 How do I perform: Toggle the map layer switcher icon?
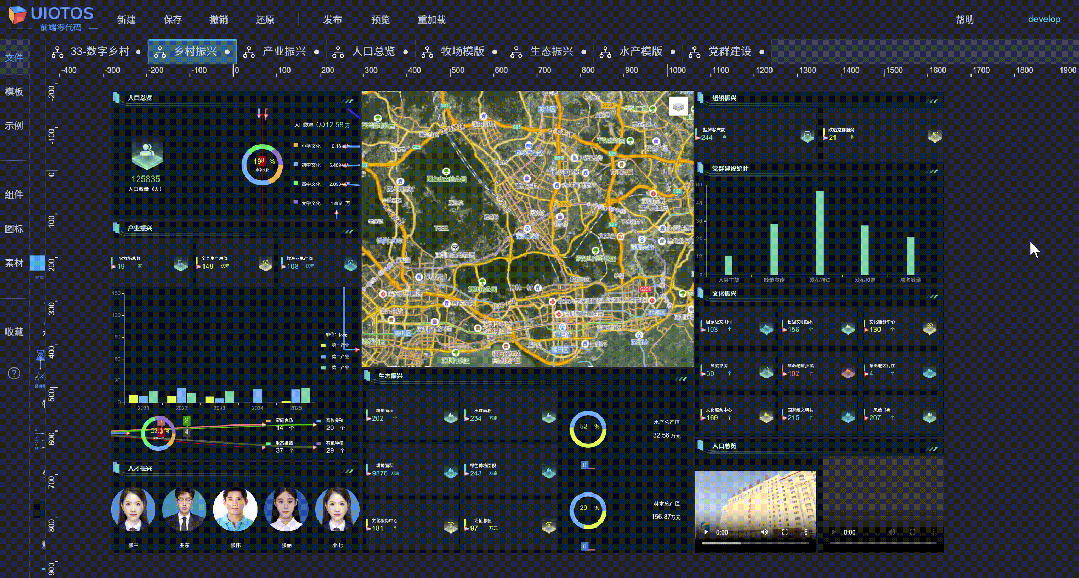click(x=679, y=107)
